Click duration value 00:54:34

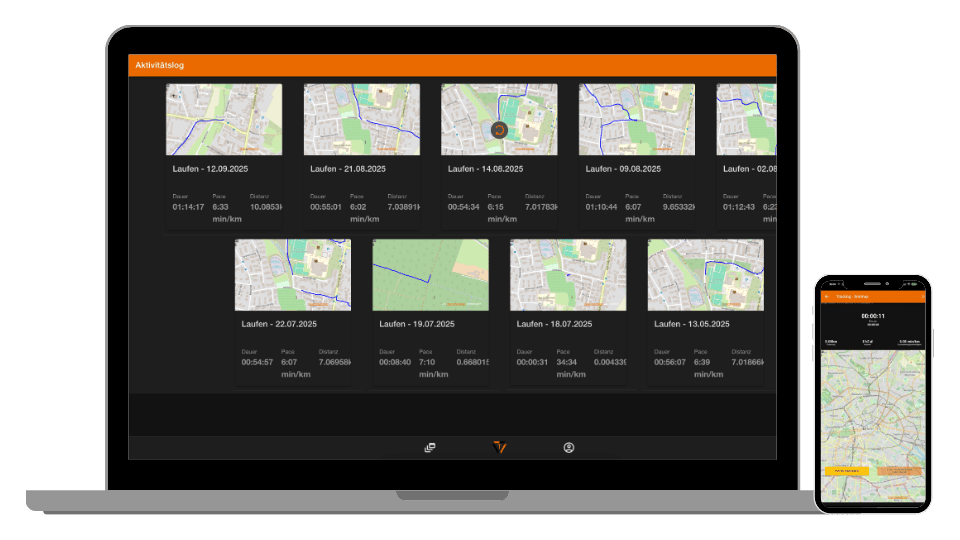point(463,207)
